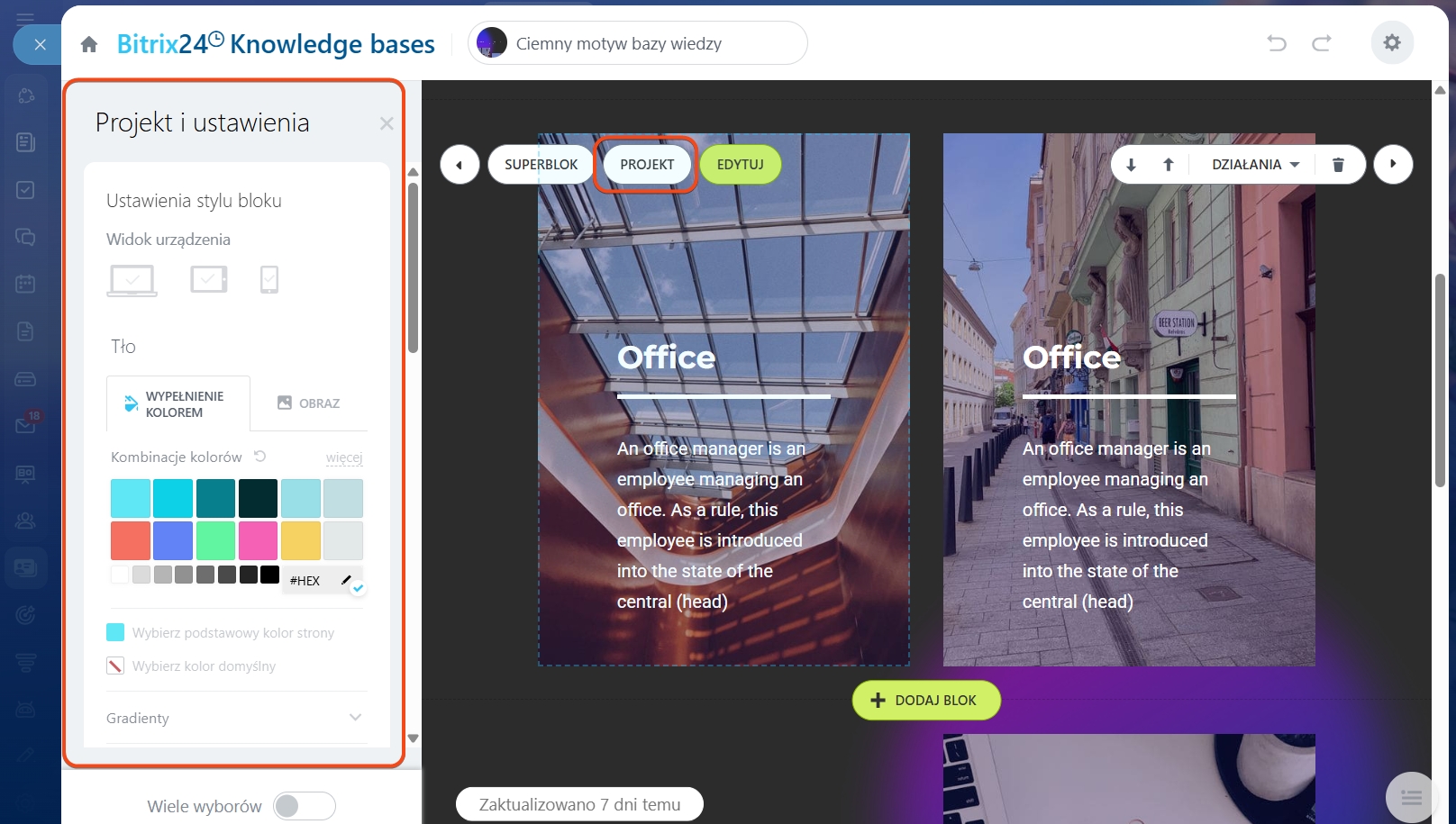Screen dimensions: 1456x824
Task: Go to the home icon beside Bitrix24
Action: (x=89, y=44)
